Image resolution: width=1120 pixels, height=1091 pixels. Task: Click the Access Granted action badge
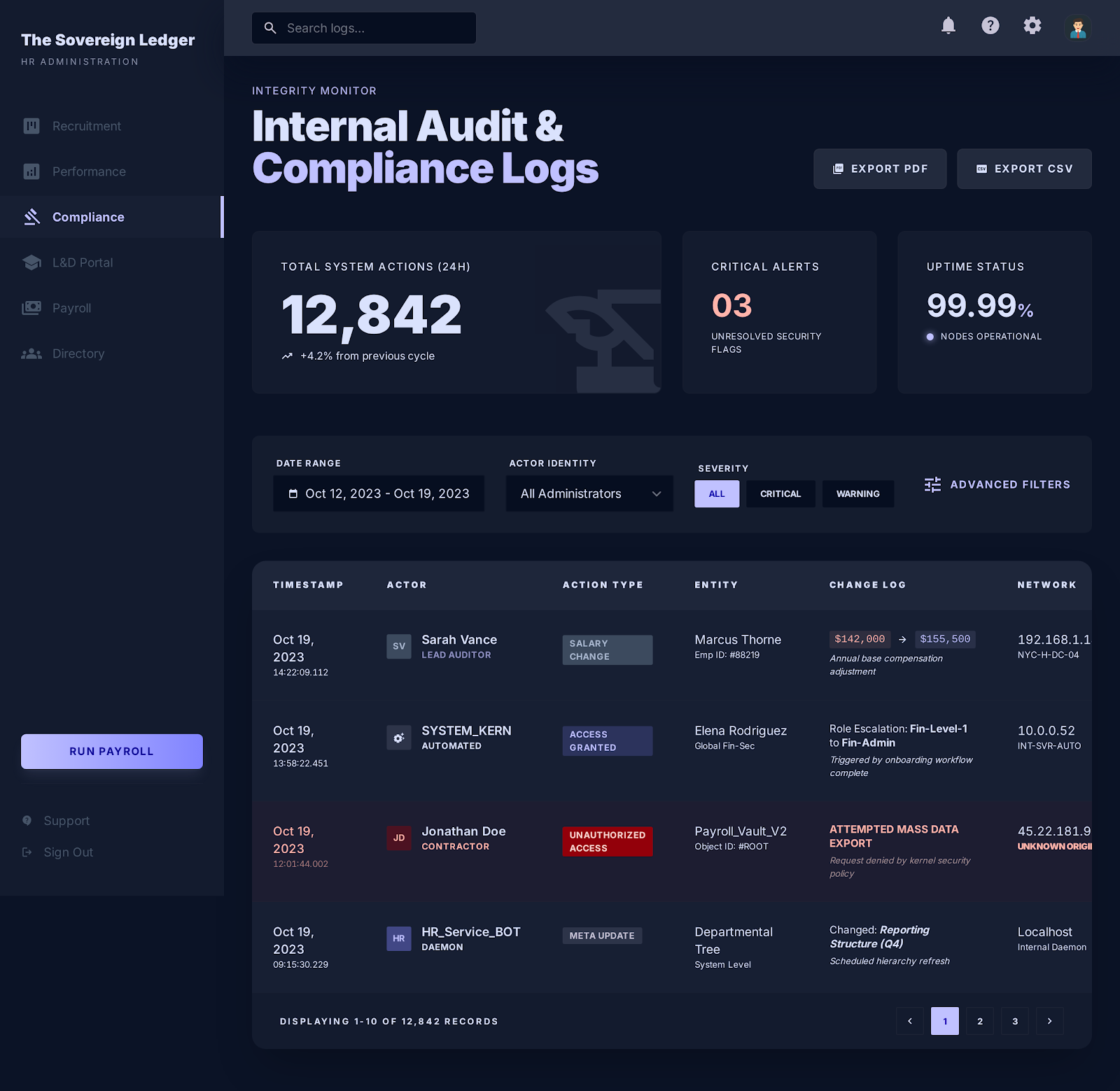(x=608, y=741)
